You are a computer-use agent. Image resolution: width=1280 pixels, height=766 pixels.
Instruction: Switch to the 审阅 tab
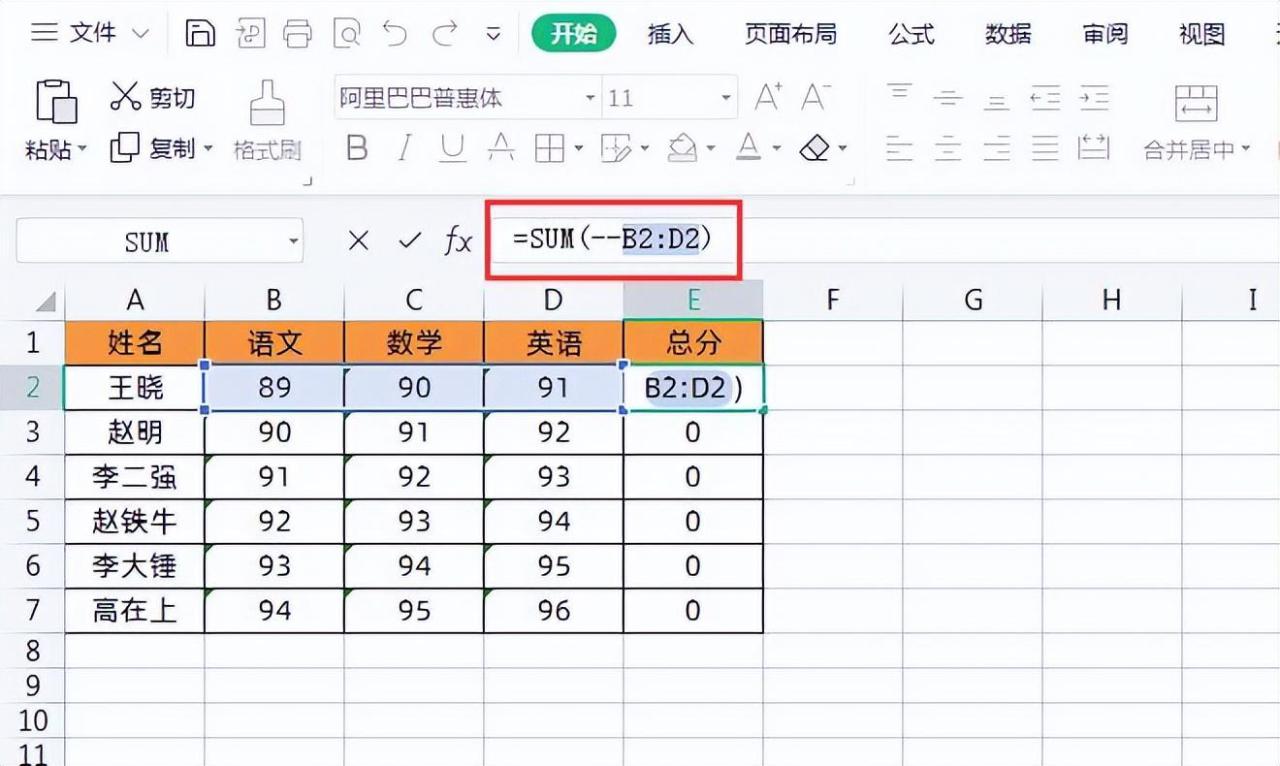pos(1105,34)
